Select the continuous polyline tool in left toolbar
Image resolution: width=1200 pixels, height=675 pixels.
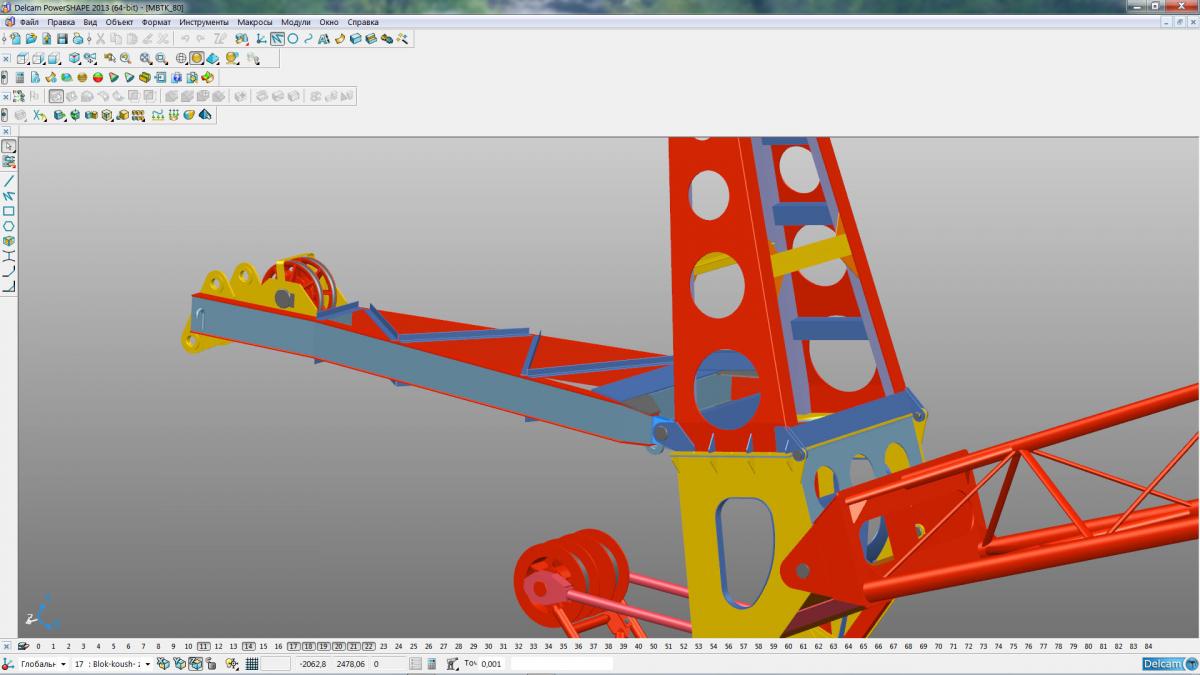pos(9,196)
